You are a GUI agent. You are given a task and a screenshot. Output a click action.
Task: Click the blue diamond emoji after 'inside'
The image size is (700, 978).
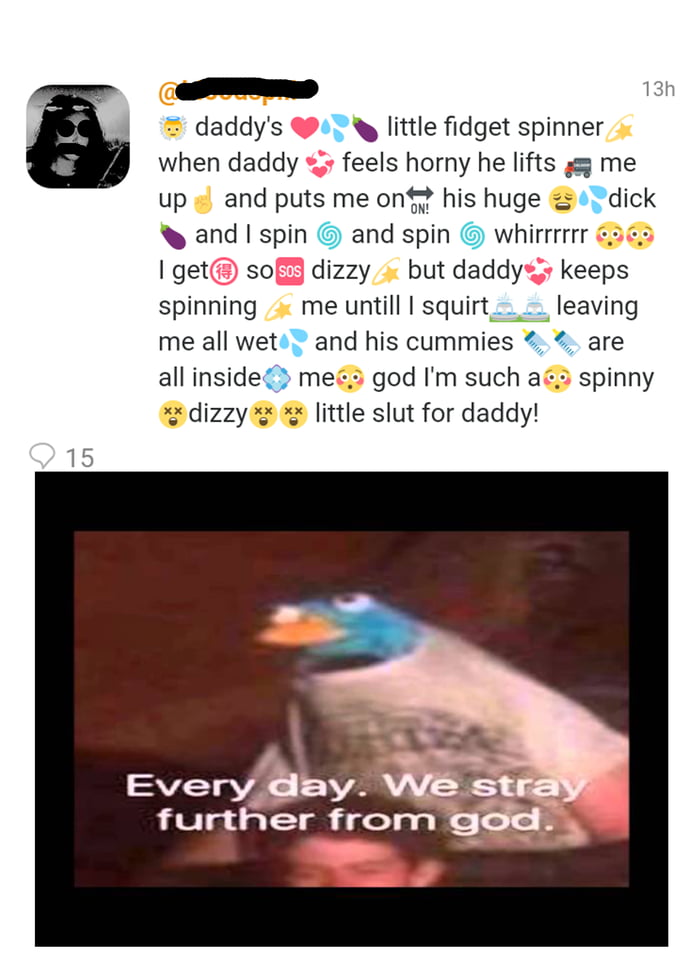277,379
